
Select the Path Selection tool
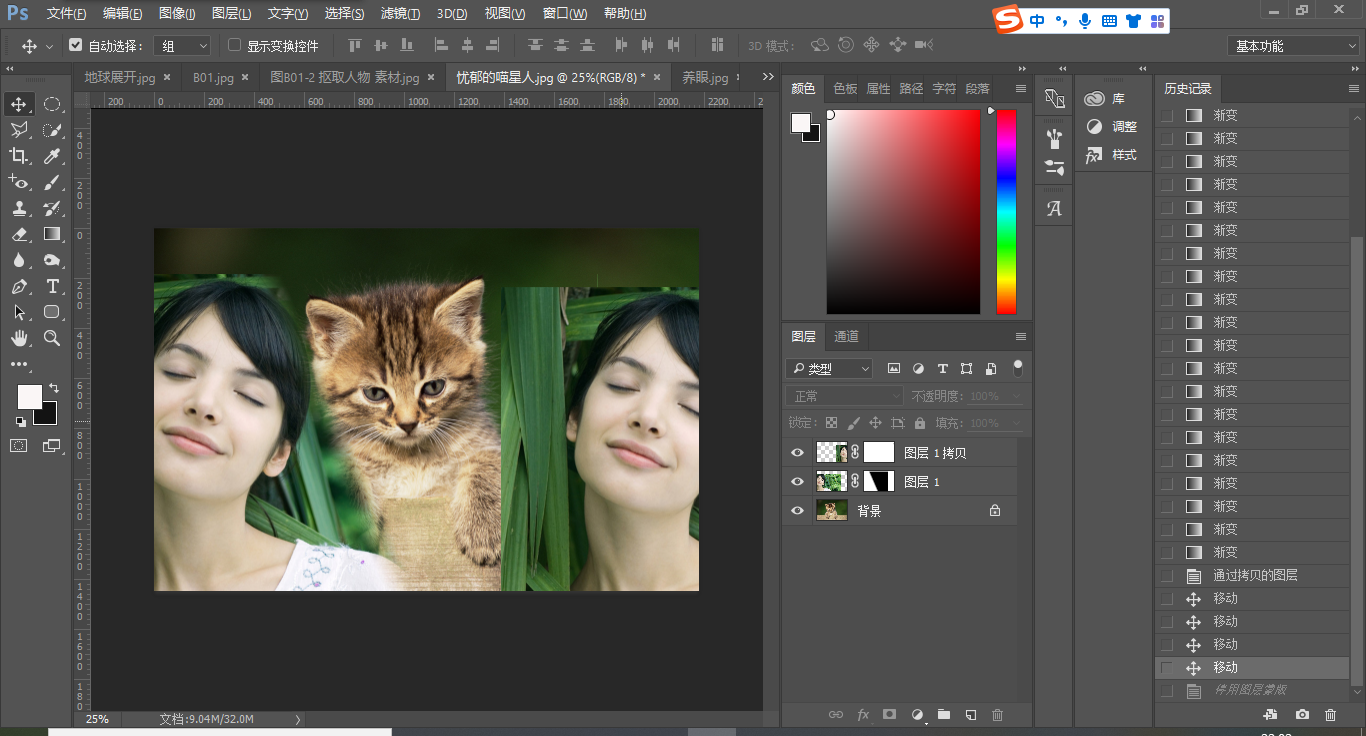click(19, 312)
